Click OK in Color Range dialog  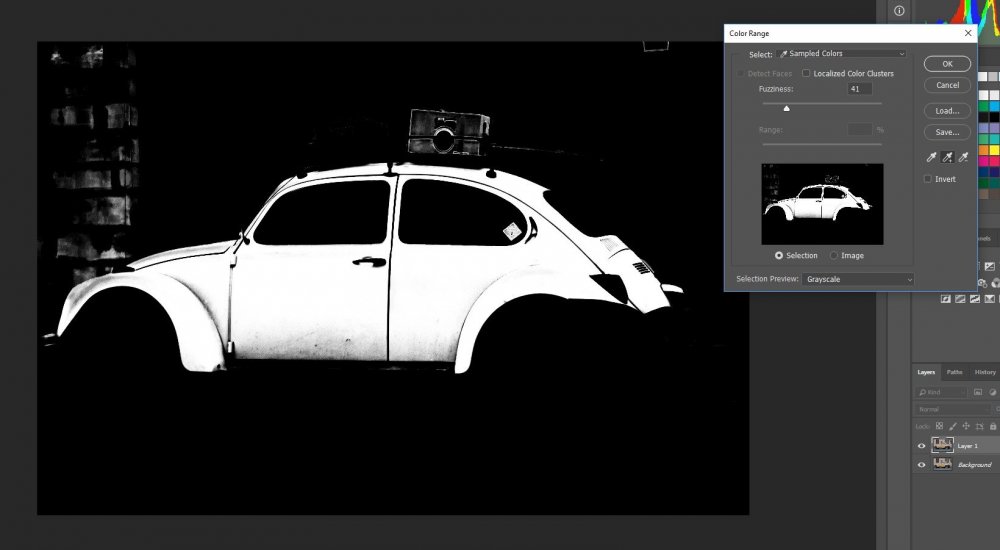coord(948,64)
